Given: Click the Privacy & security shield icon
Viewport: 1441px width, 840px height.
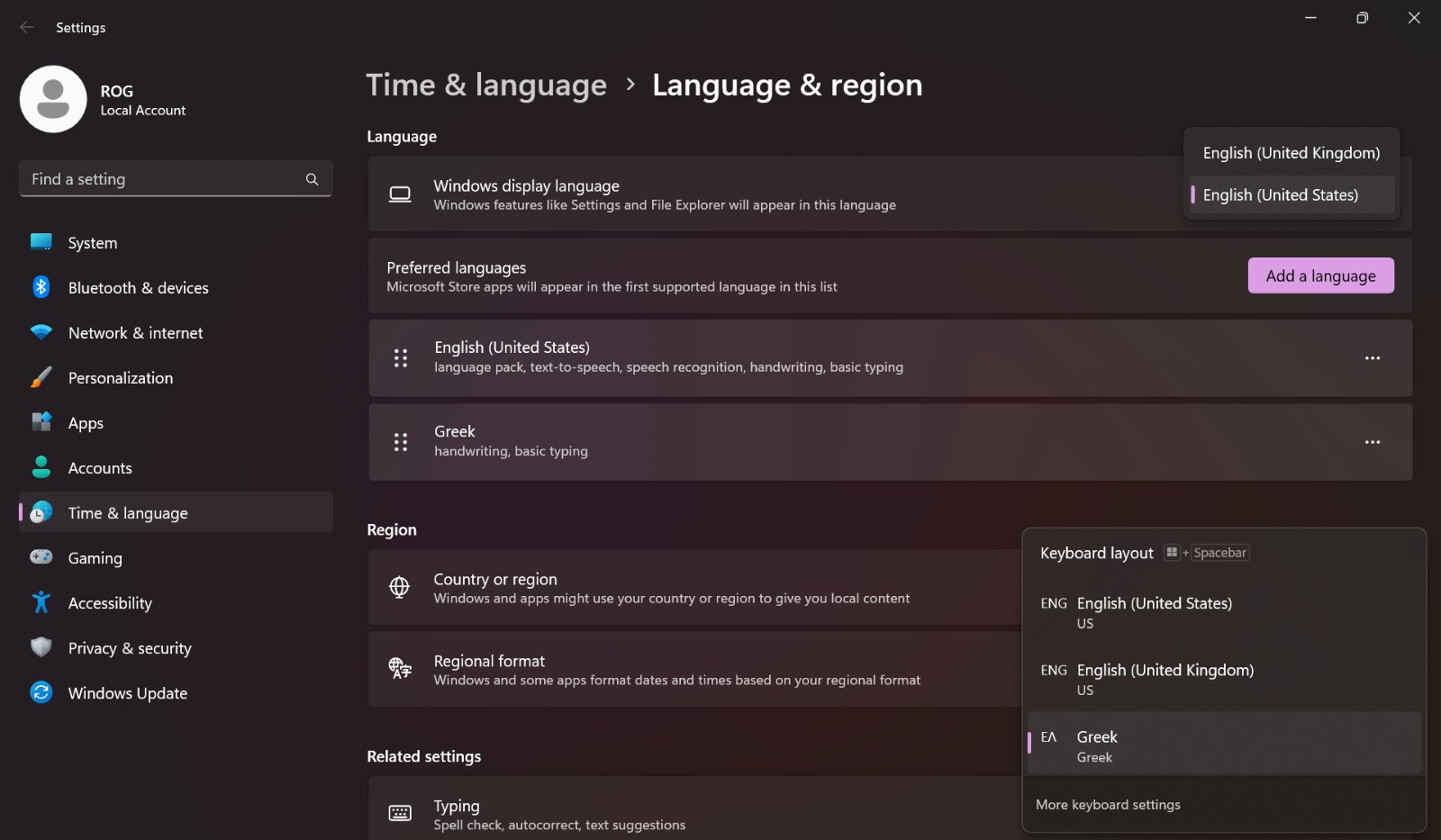Looking at the screenshot, I should 41,647.
